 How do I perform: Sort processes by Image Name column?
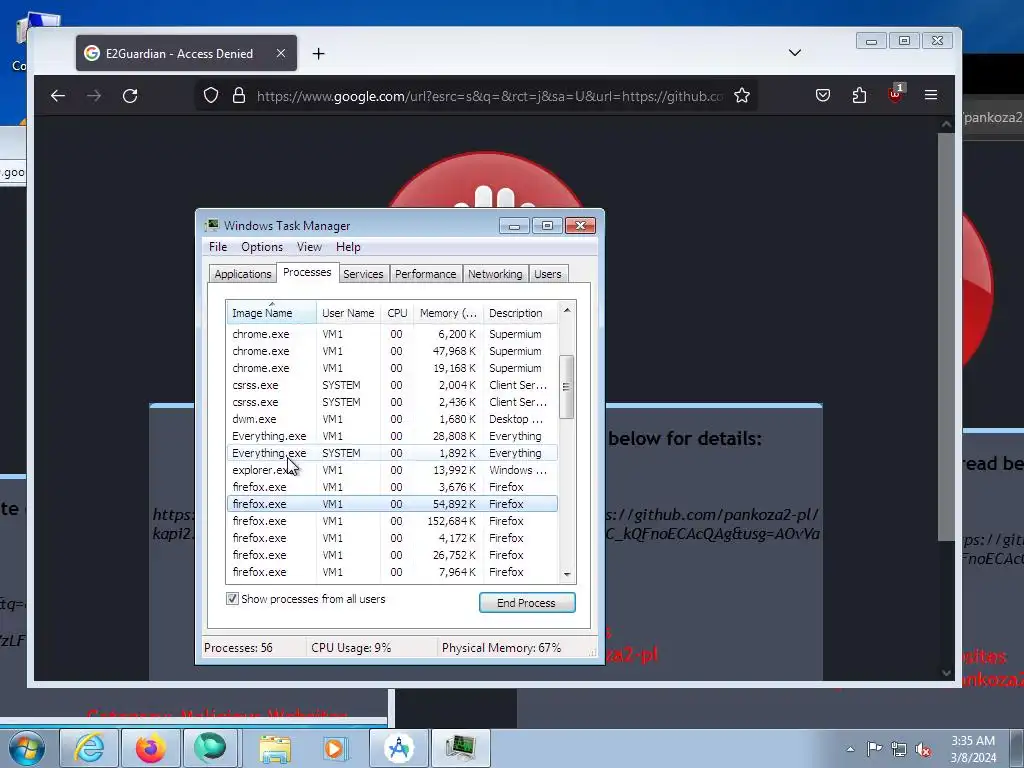(x=272, y=313)
